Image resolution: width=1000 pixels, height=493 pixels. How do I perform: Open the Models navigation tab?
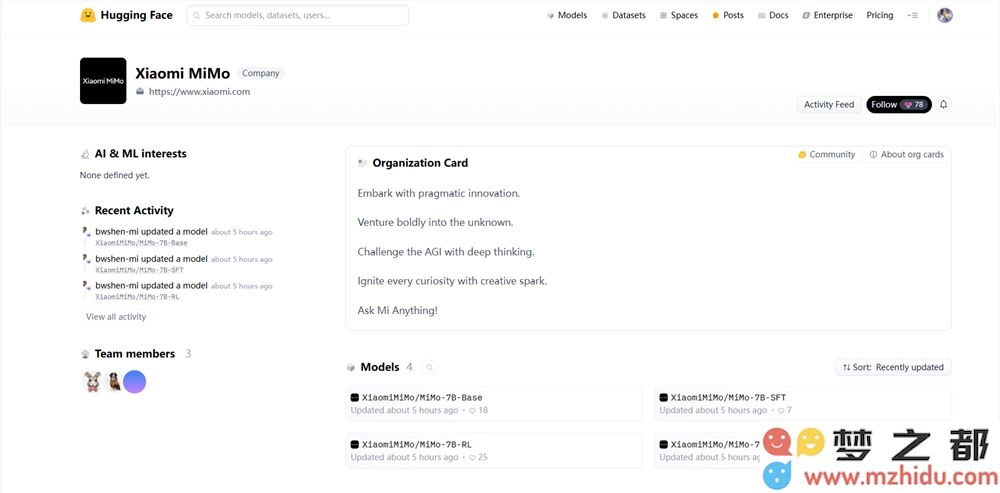click(567, 15)
